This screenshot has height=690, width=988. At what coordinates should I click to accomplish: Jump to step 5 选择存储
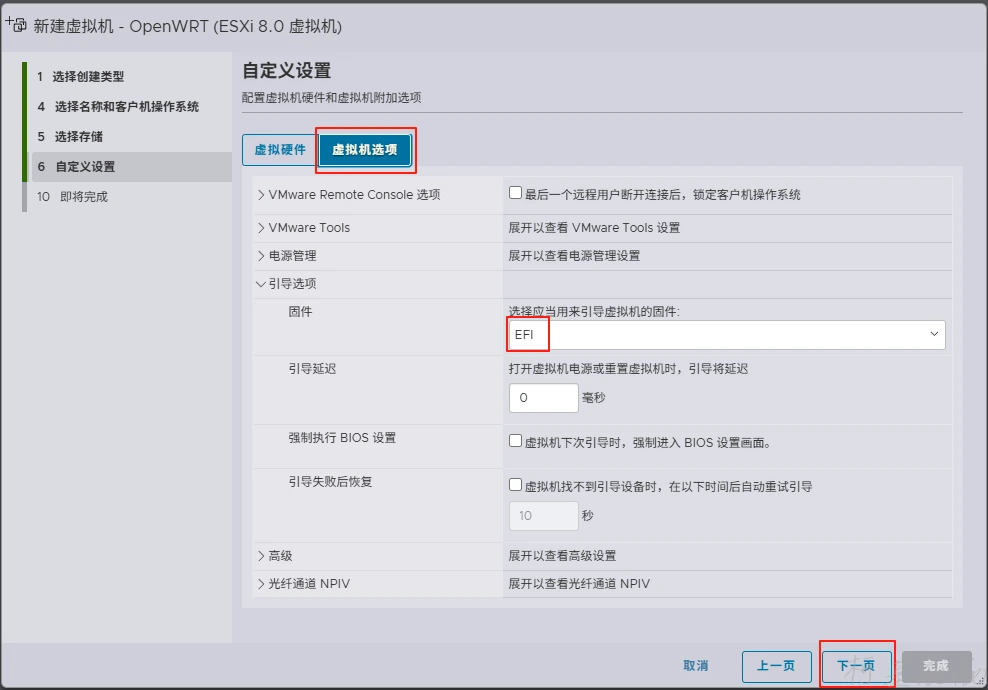(78, 137)
